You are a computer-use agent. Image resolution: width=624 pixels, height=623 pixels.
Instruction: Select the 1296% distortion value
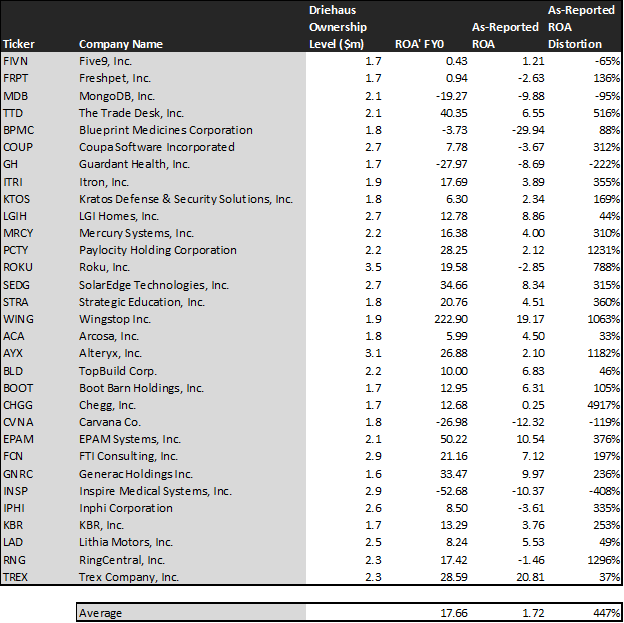(x=603, y=560)
